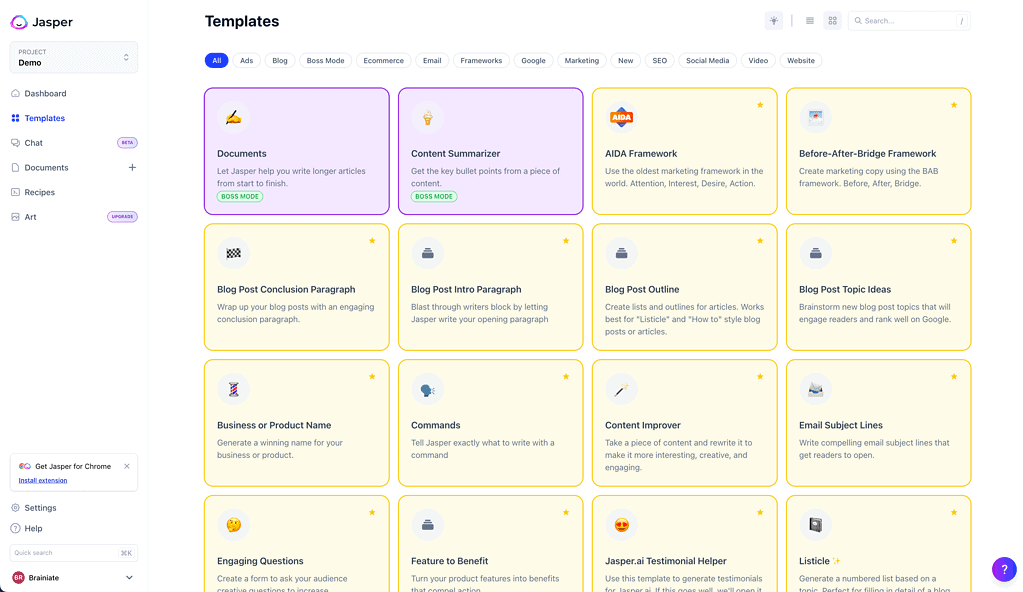Toggle favorite star on Blog Post Conclusion Paragraph
1023x592 pixels.
click(x=372, y=241)
